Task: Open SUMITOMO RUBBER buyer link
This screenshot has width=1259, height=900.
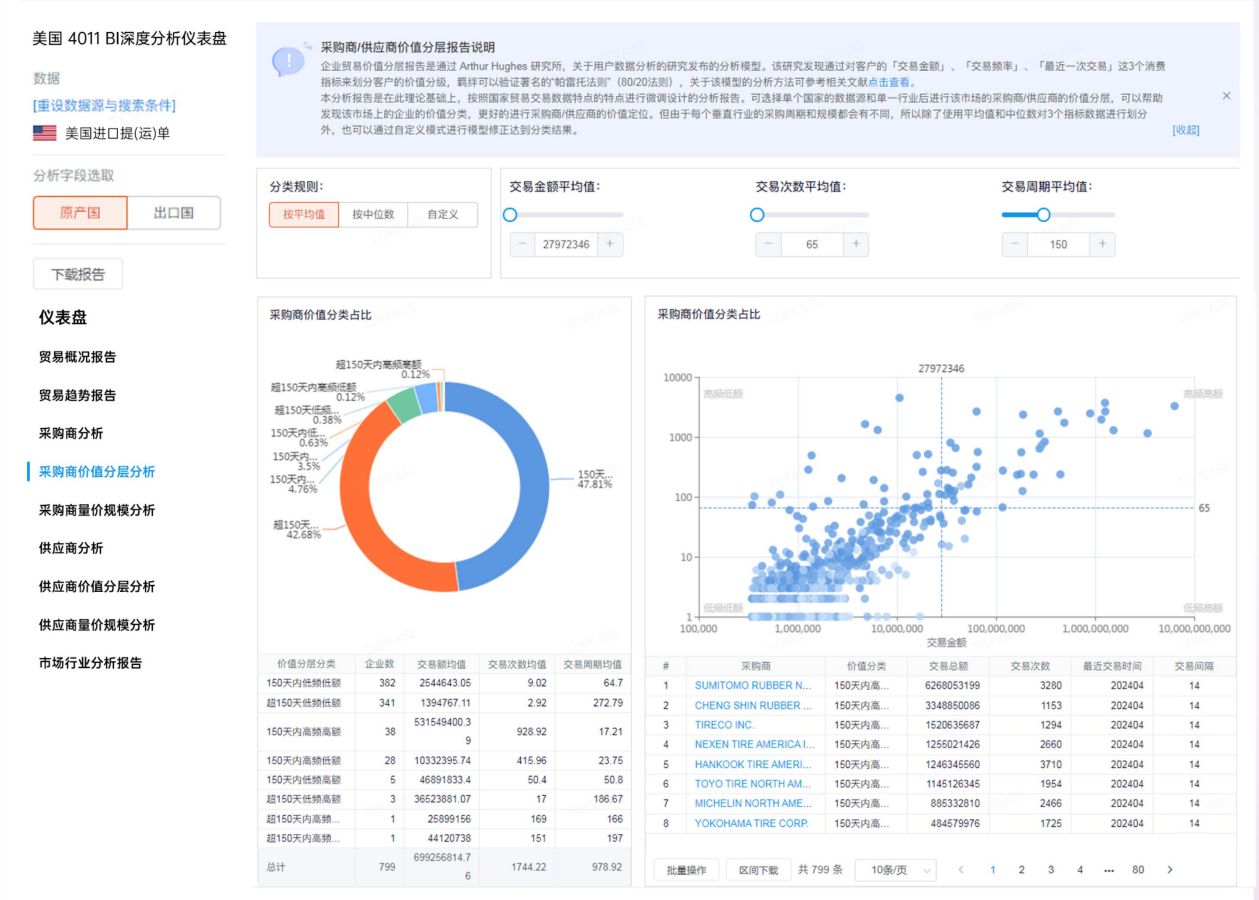Action: click(x=754, y=686)
